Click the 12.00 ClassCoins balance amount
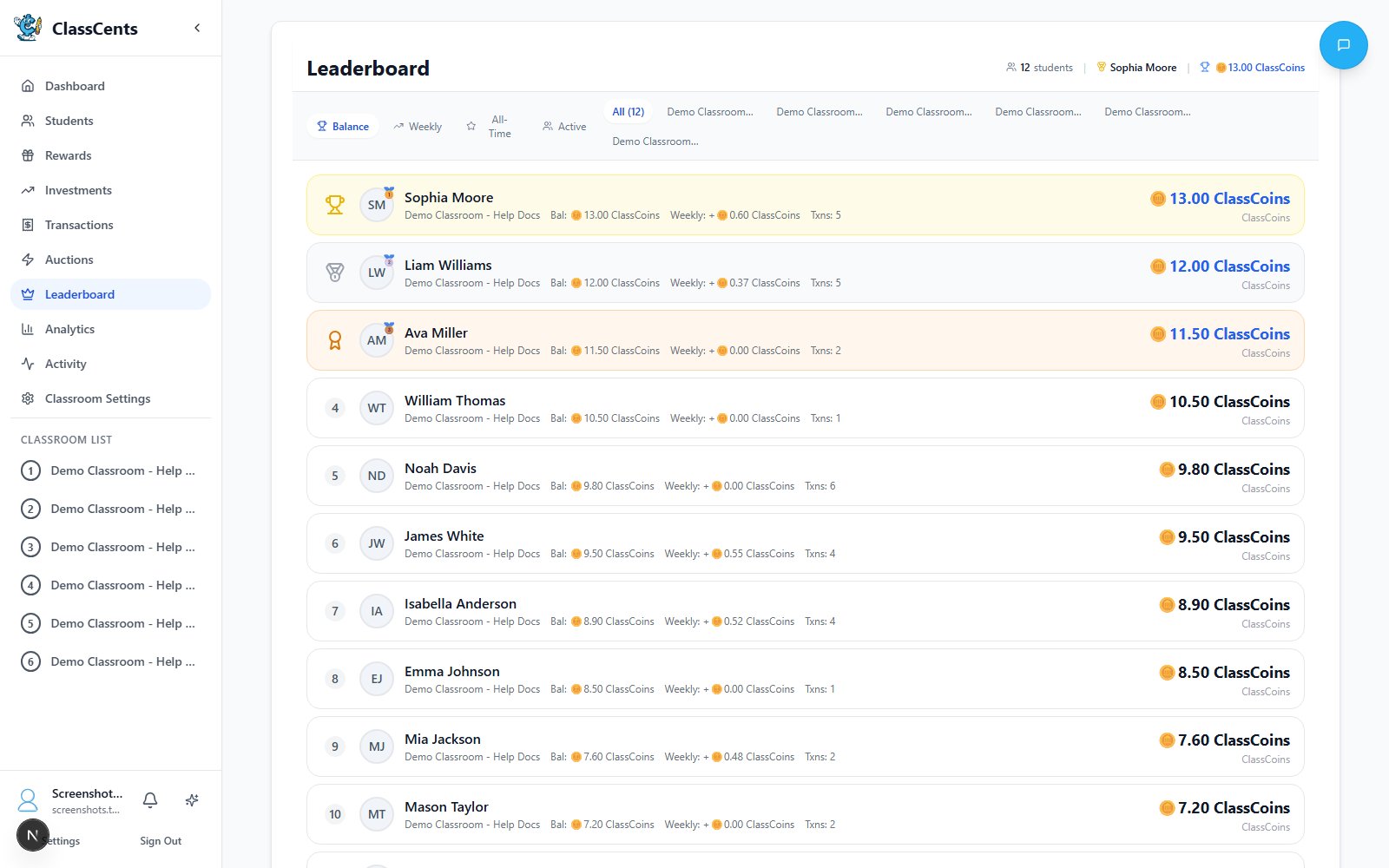 1220,266
